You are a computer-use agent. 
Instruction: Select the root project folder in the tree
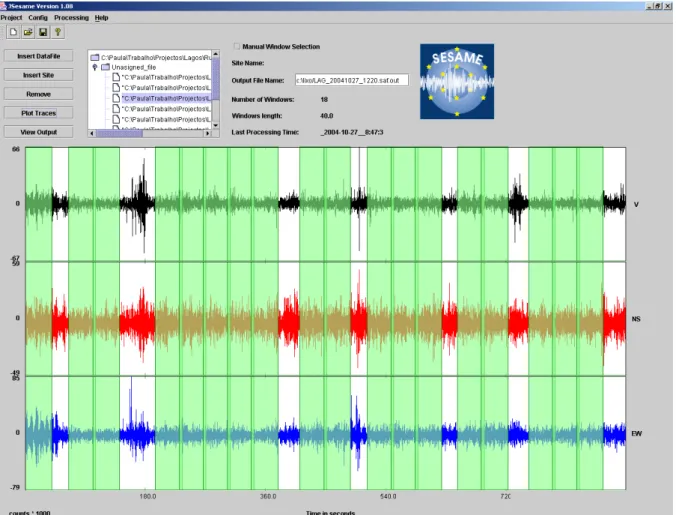click(151, 57)
